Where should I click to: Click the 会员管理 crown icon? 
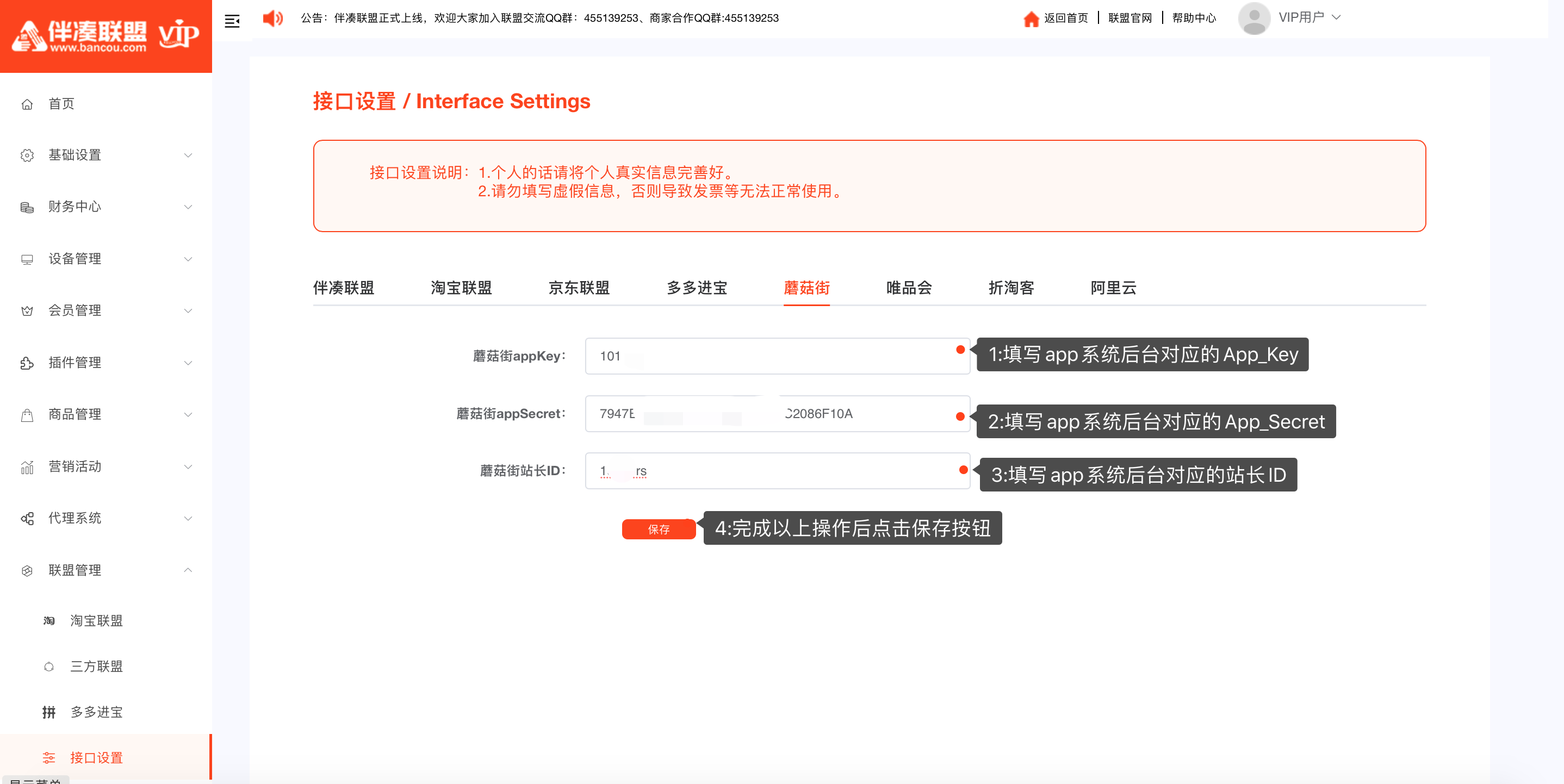(x=27, y=310)
